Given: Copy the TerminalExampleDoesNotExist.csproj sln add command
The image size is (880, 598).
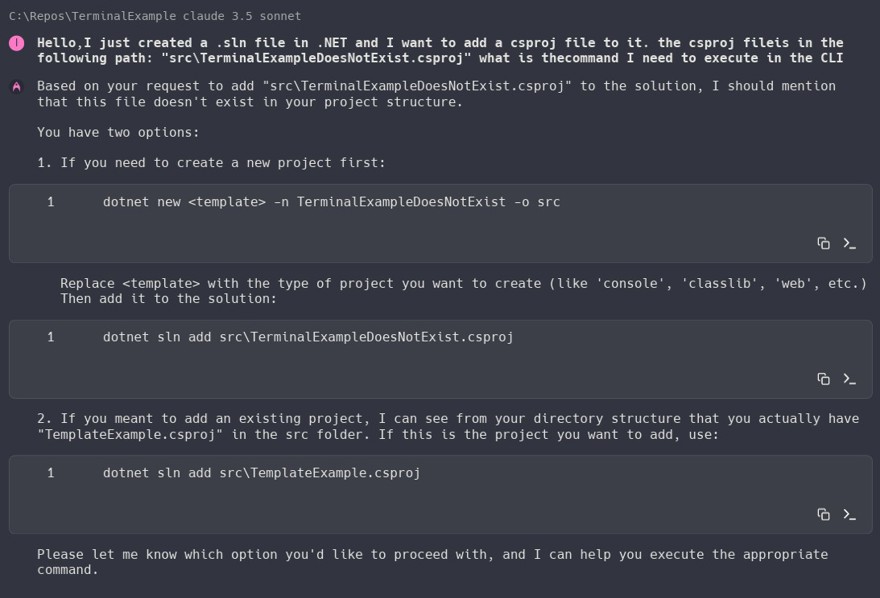Looking at the screenshot, I should click(823, 379).
